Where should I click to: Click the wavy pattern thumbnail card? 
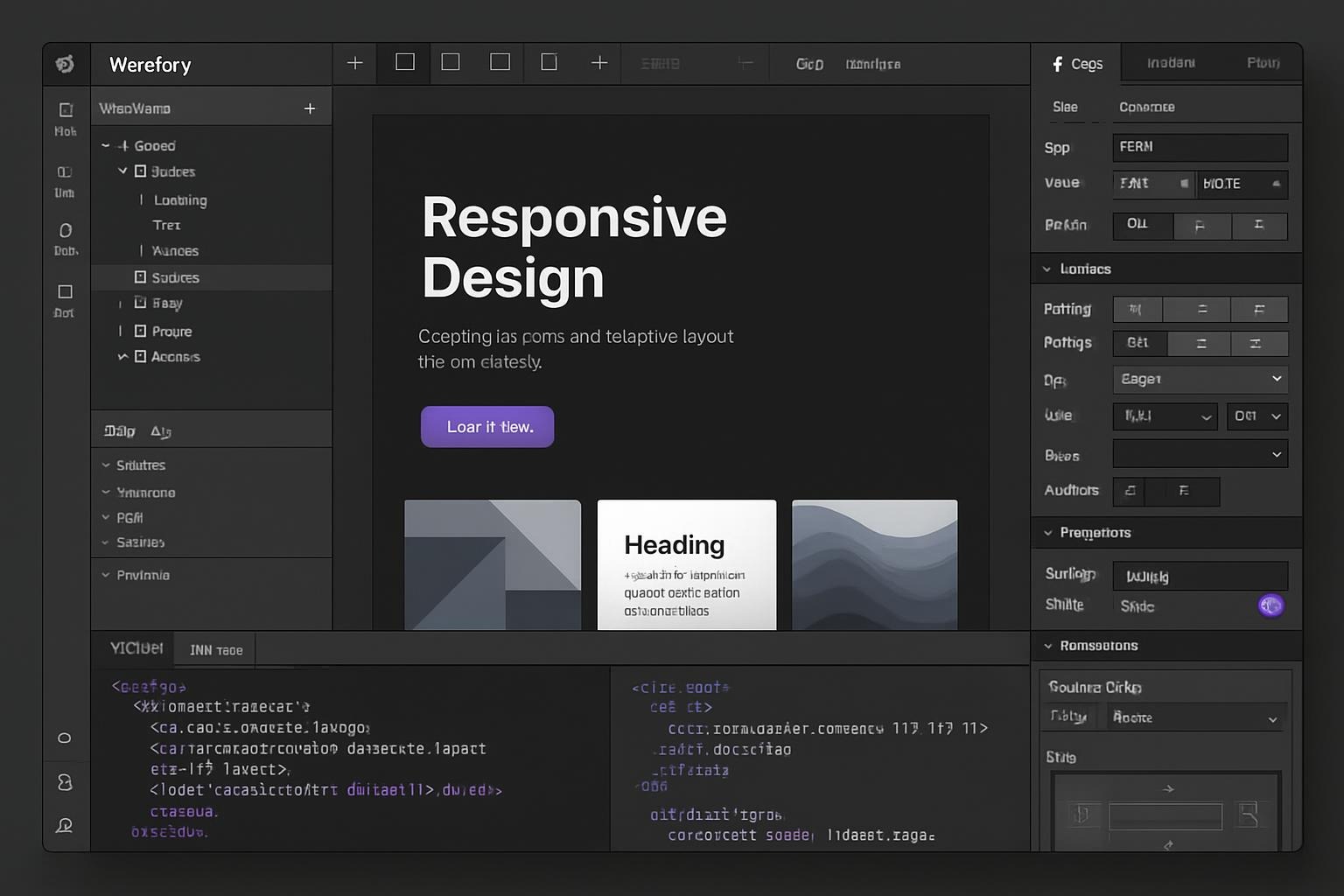click(x=874, y=564)
